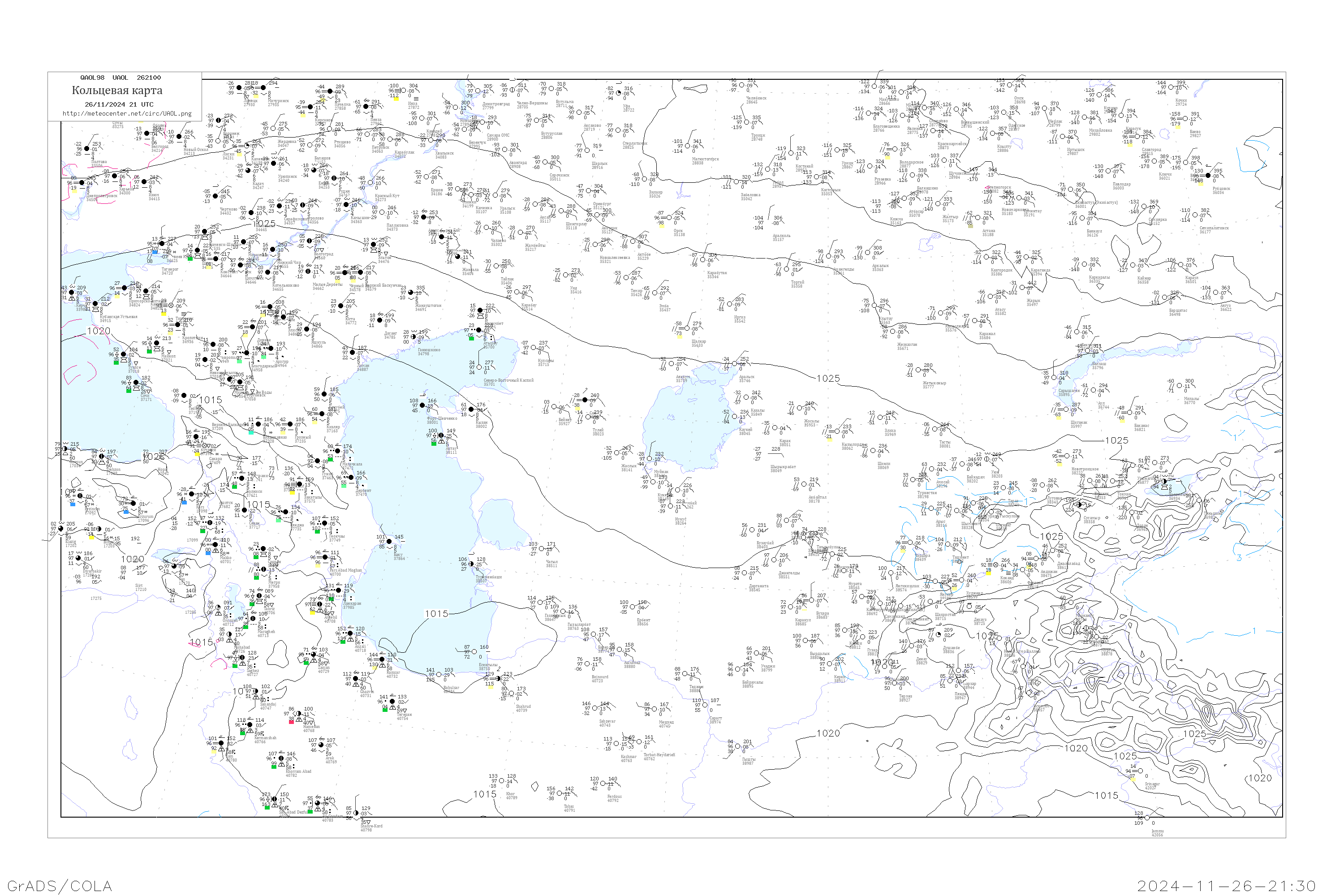Click the 1015 isobar label on Caspian Sea

(436, 614)
